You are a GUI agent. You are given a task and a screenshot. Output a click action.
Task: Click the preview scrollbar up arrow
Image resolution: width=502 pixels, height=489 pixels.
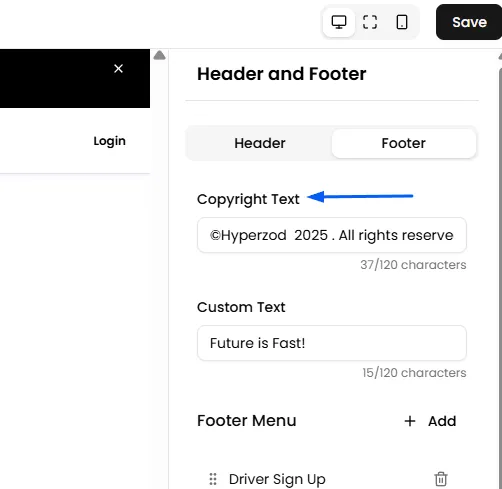(x=160, y=55)
